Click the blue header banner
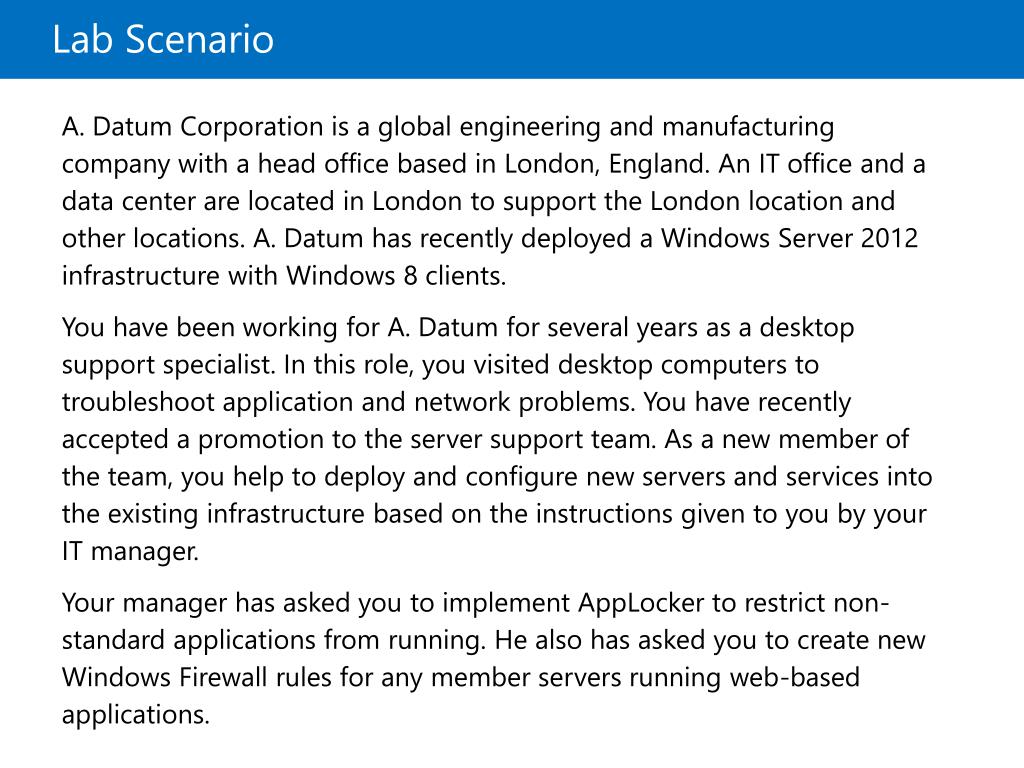Screen dimensions: 1024x768 tap(512, 39)
